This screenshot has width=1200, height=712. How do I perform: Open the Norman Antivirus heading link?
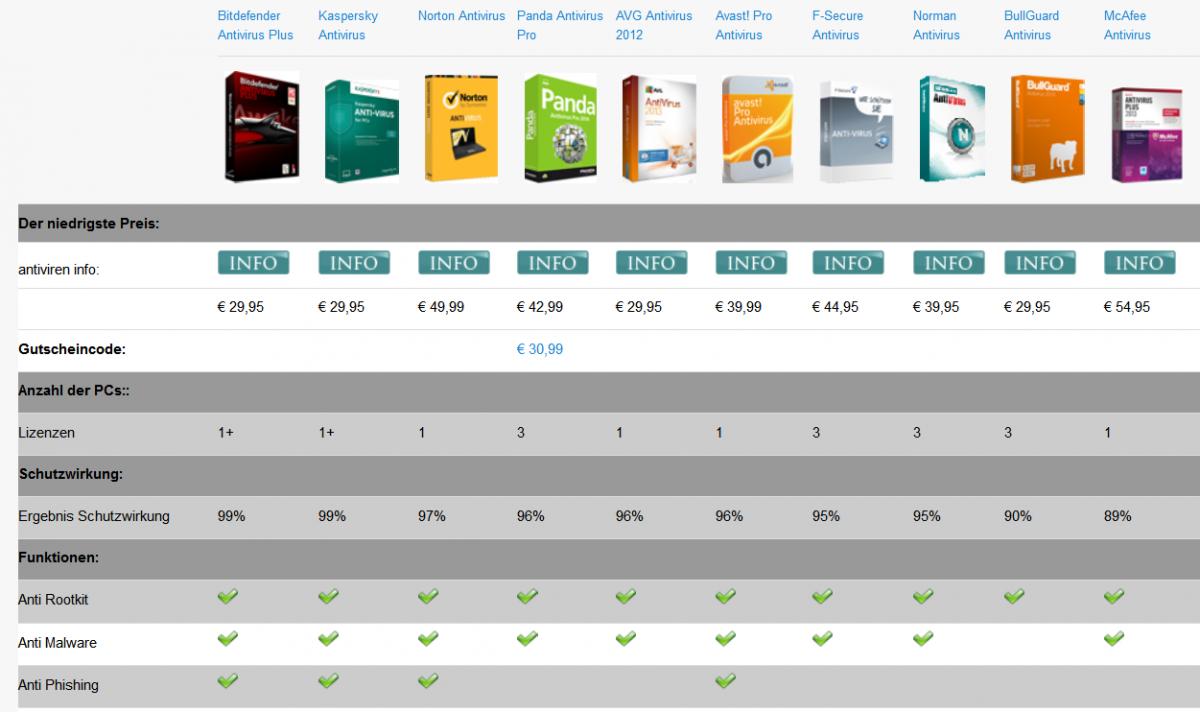click(936, 25)
